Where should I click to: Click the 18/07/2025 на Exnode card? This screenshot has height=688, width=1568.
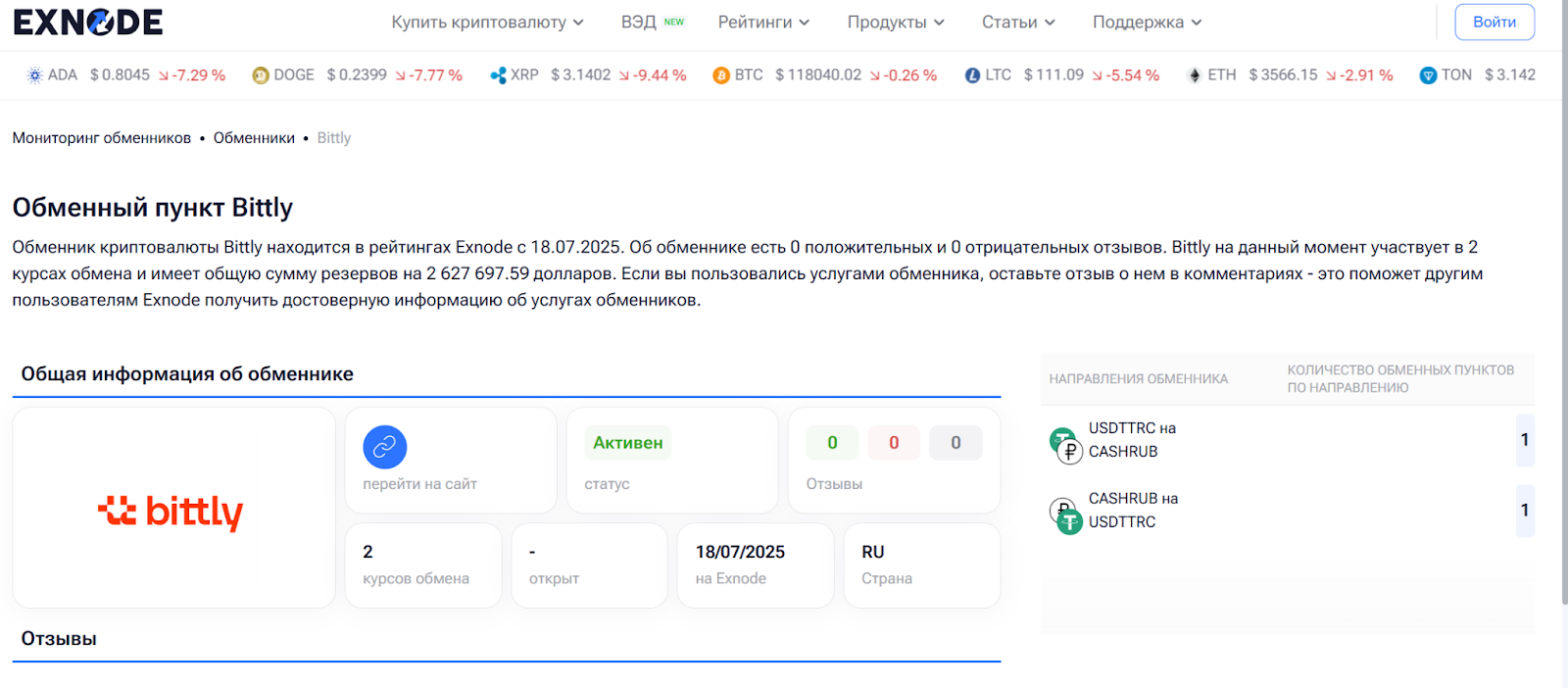pyautogui.click(x=756, y=565)
